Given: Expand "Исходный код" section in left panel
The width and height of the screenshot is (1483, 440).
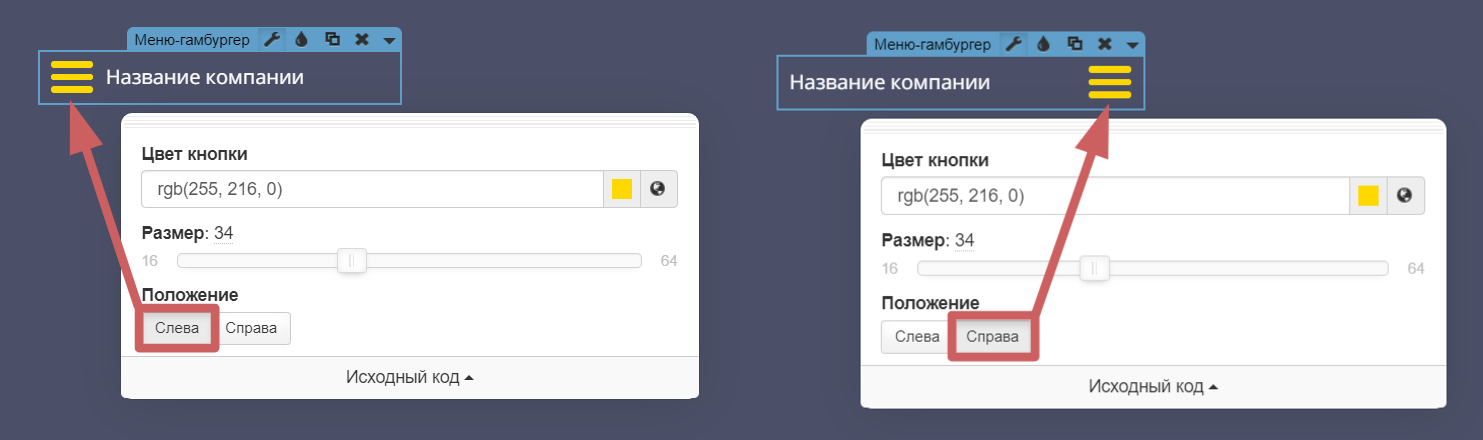Looking at the screenshot, I should point(409,377).
